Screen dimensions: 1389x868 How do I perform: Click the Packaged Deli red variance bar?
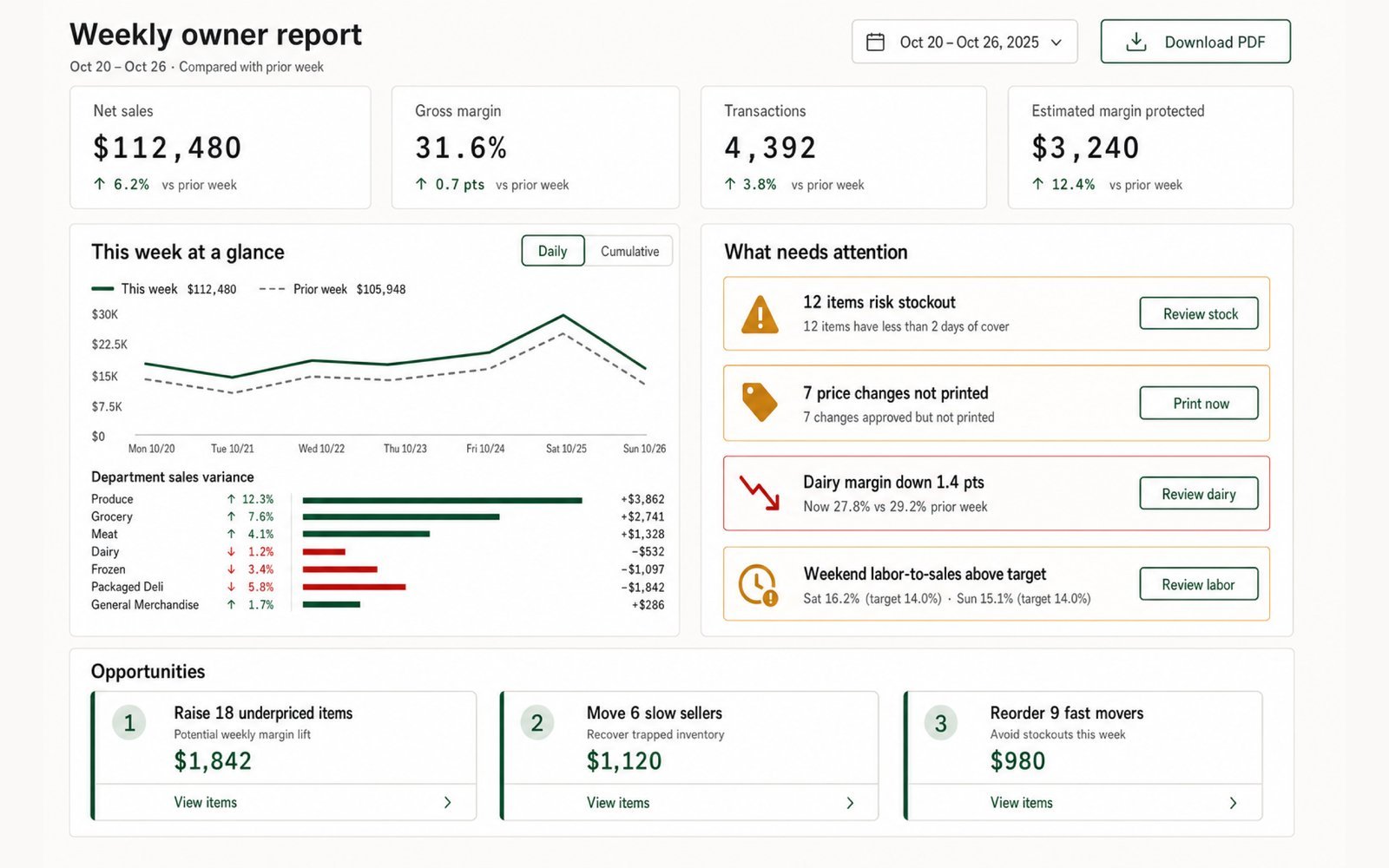pos(354,587)
